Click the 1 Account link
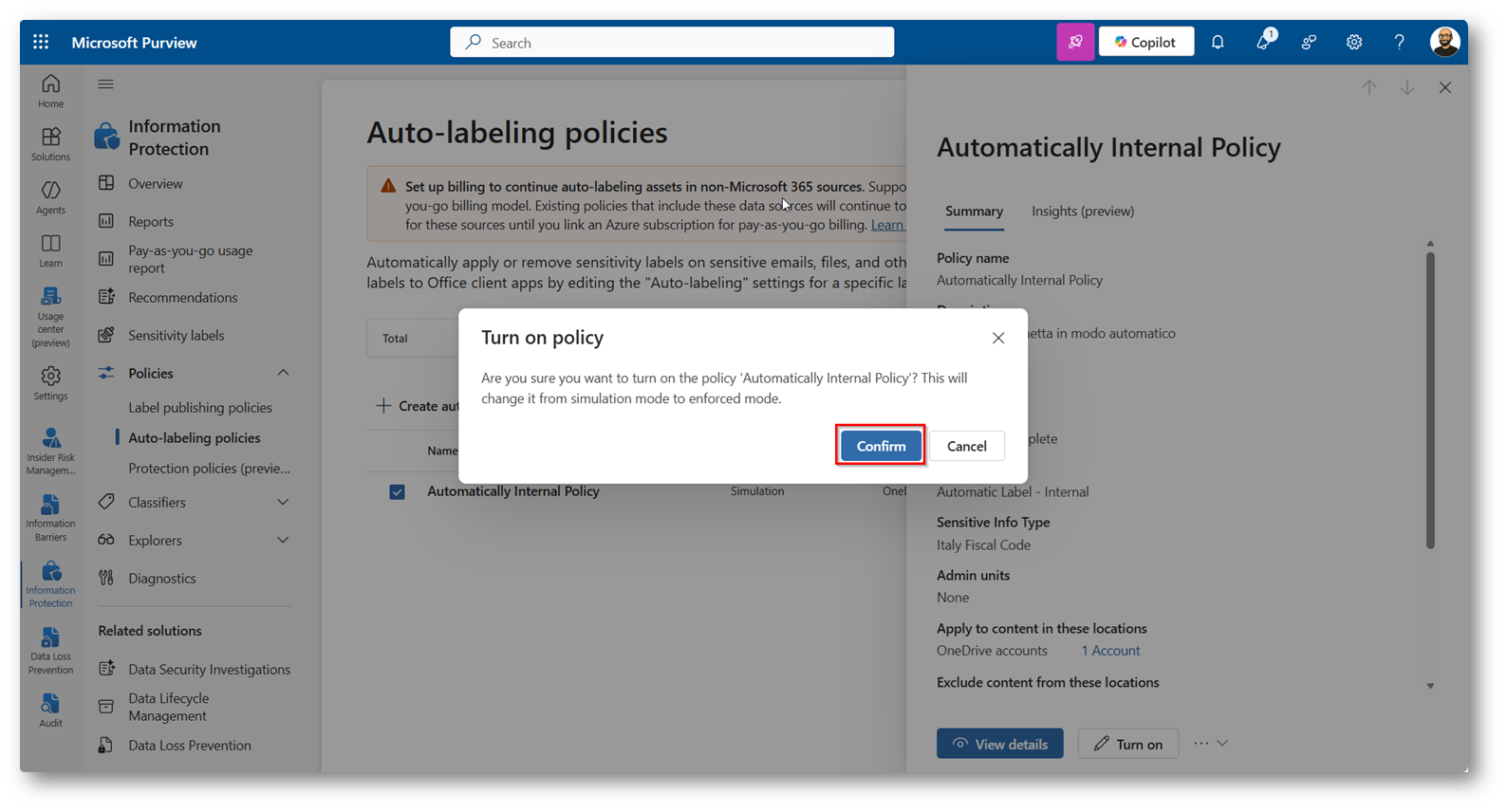This screenshot has width=1508, height=812. [1110, 651]
